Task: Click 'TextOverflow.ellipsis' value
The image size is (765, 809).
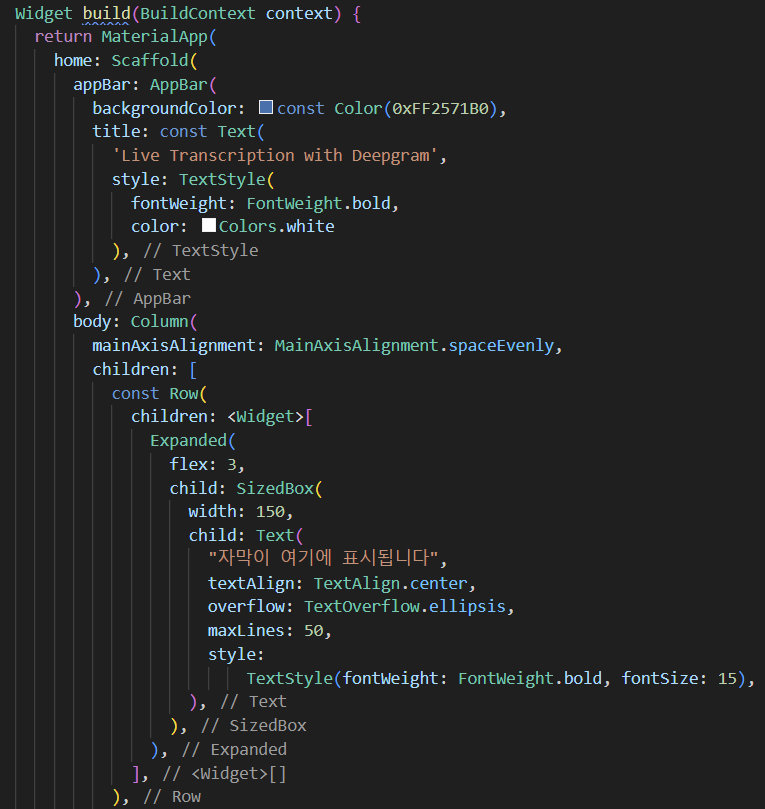Action: [x=405, y=606]
